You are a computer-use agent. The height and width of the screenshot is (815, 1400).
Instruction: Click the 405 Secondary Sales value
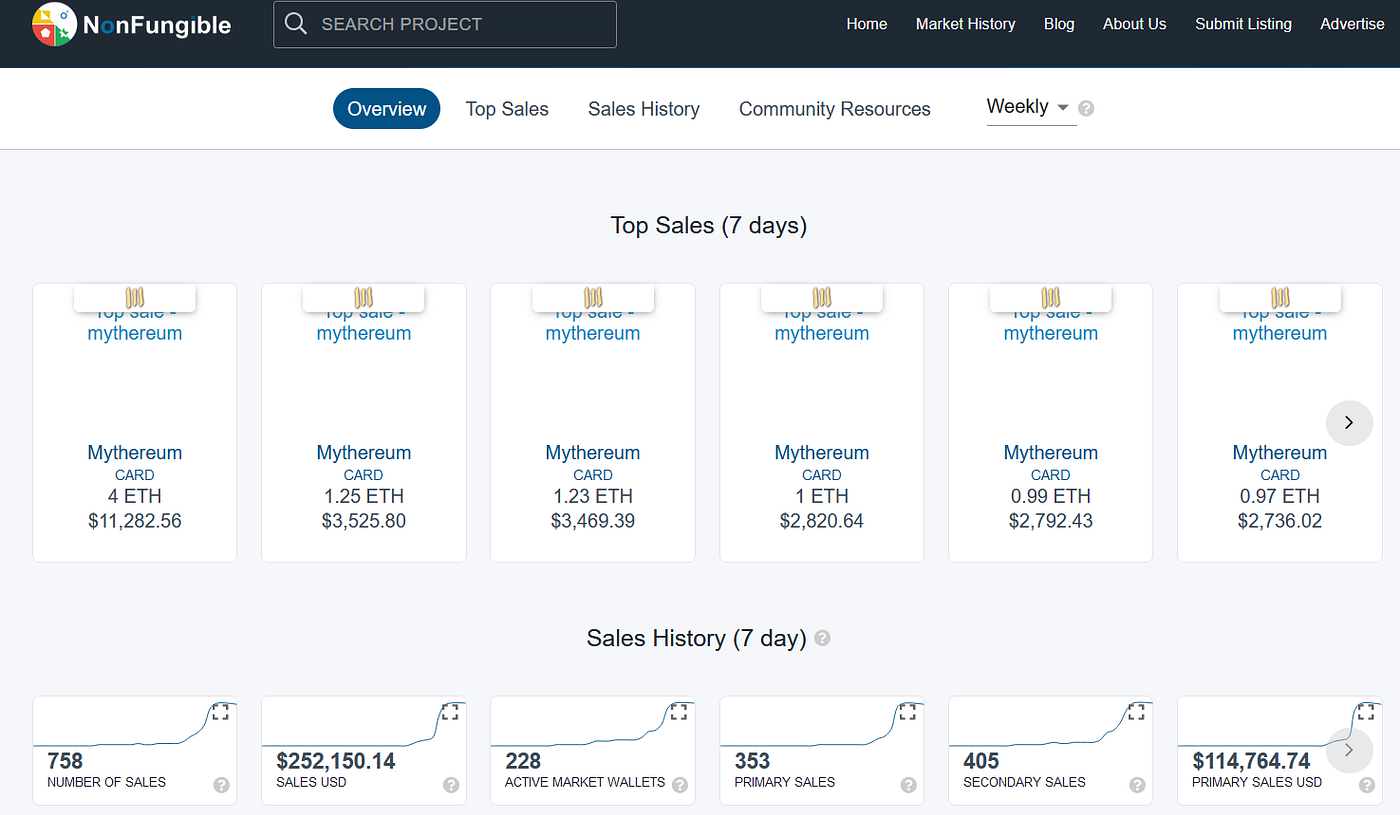click(981, 762)
